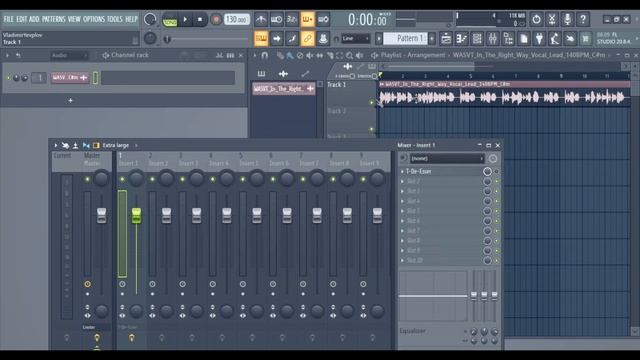Viewport: 640px width, 360px height.
Task: Click the Master volume fader
Action: click(x=101, y=216)
